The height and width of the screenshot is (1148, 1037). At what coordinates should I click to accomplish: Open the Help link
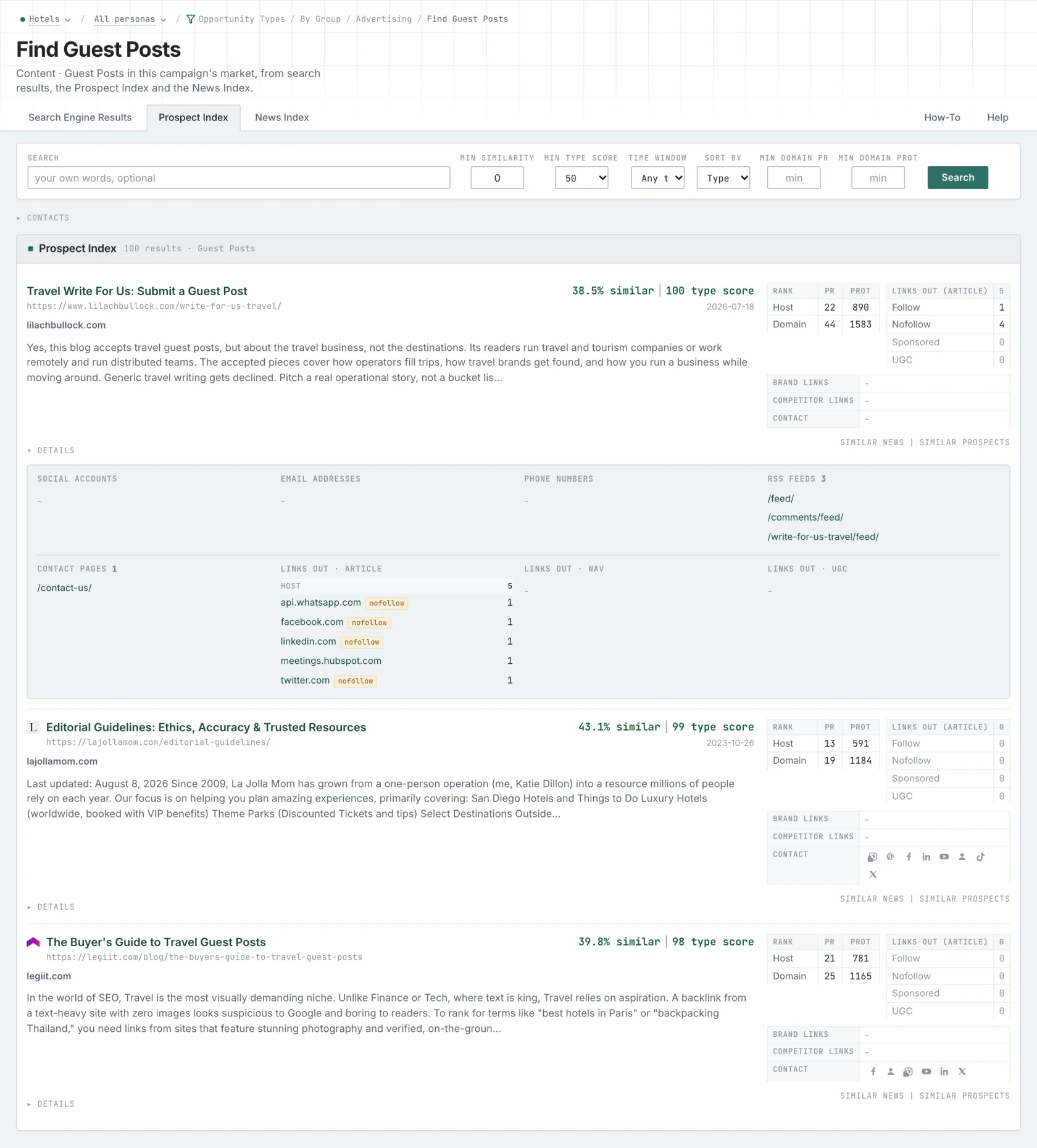tap(997, 117)
